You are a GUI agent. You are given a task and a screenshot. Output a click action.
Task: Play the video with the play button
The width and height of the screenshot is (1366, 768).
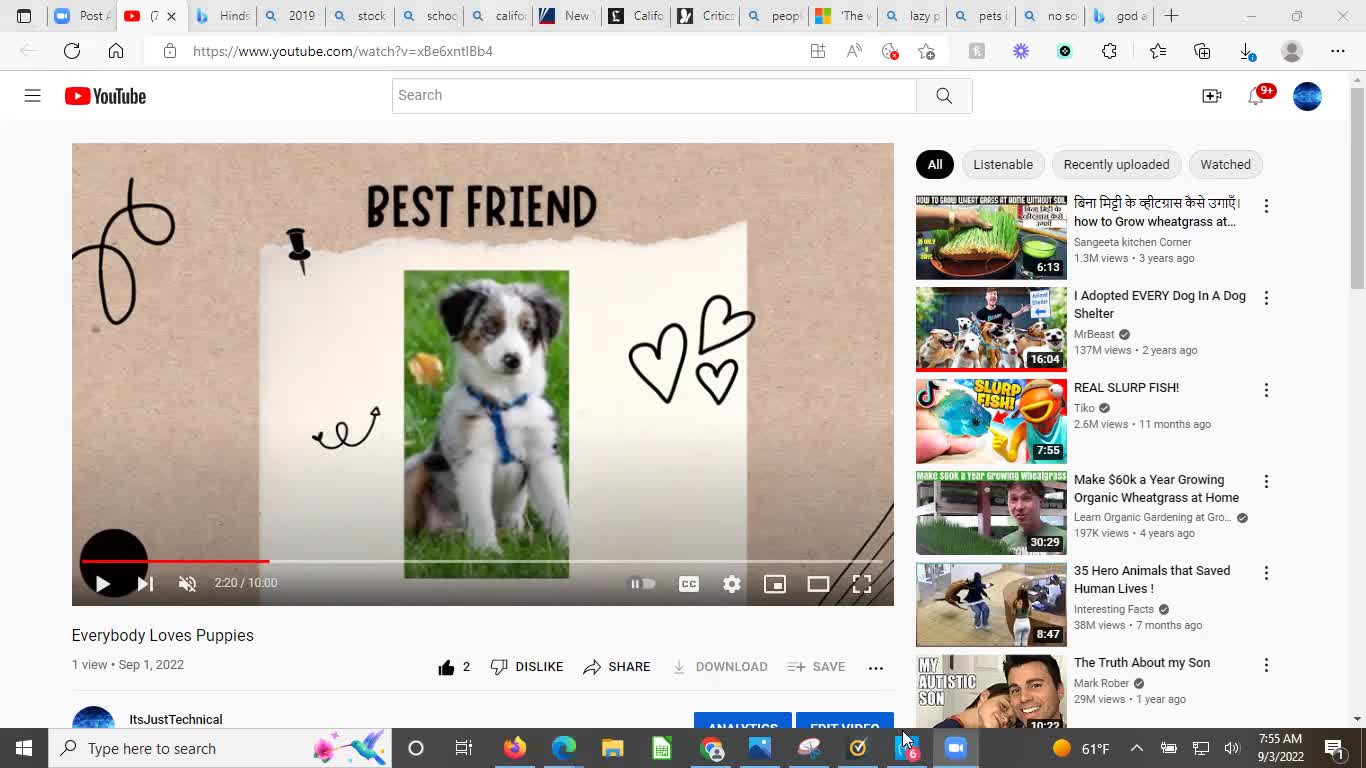(102, 584)
